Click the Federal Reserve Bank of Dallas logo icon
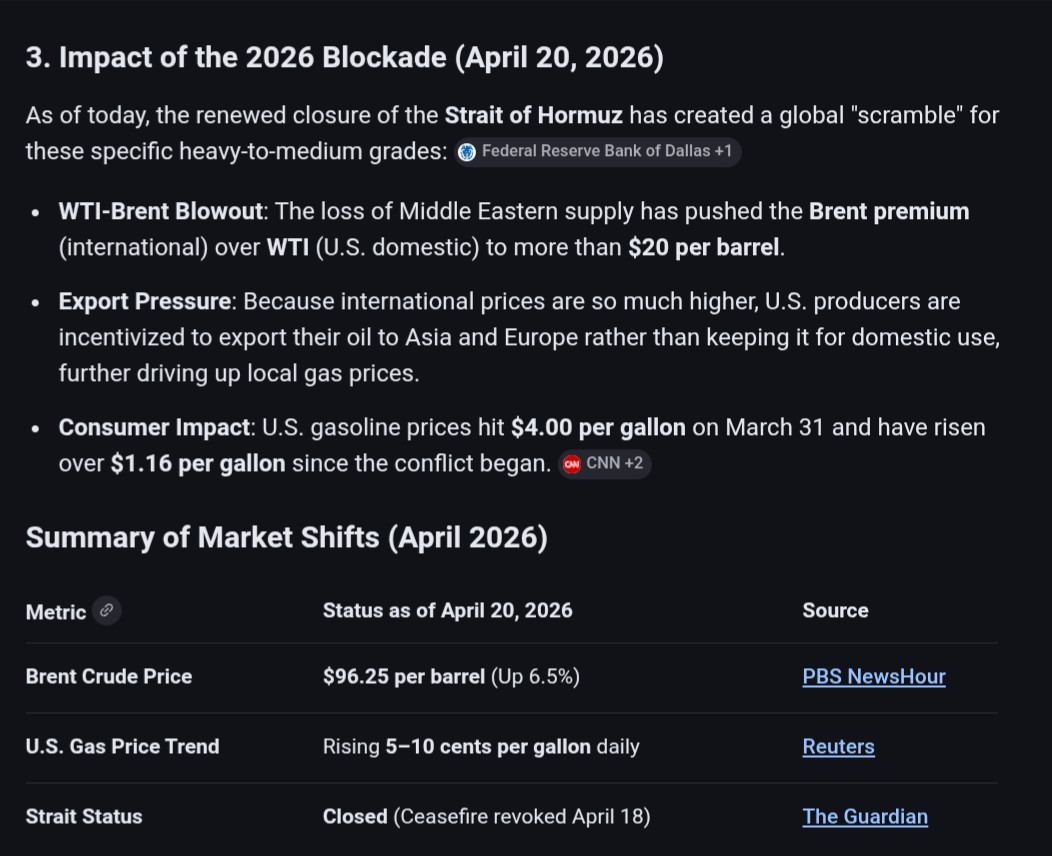 467,152
